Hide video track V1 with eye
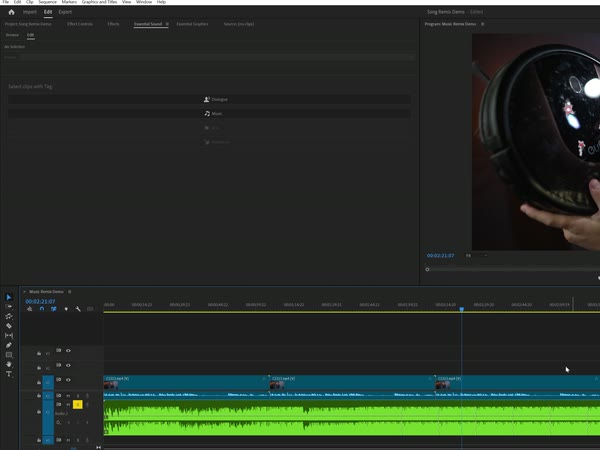The width and height of the screenshot is (600, 450). (68, 380)
